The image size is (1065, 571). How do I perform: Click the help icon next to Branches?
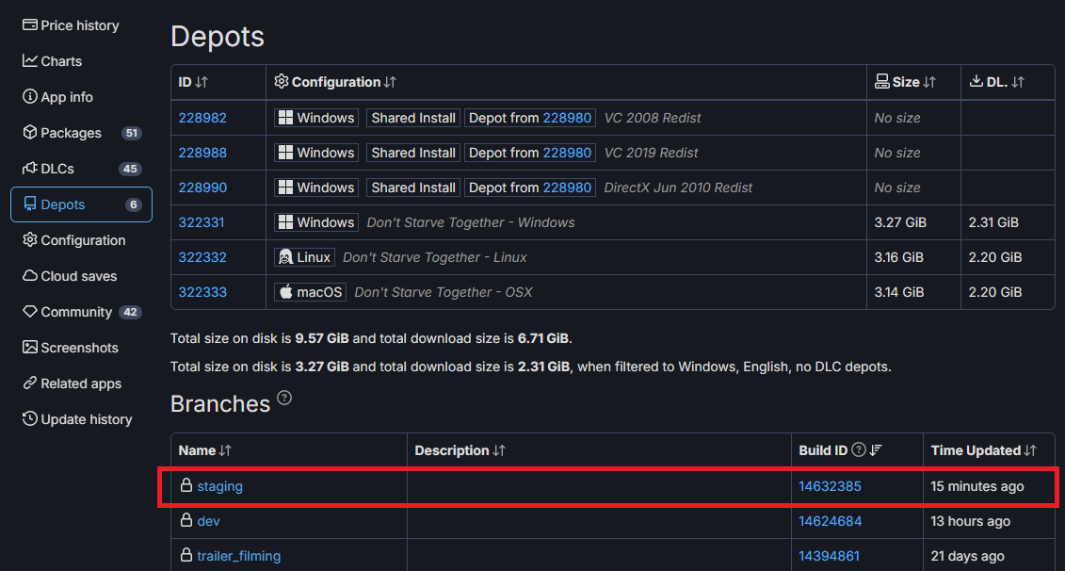pyautogui.click(x=285, y=399)
